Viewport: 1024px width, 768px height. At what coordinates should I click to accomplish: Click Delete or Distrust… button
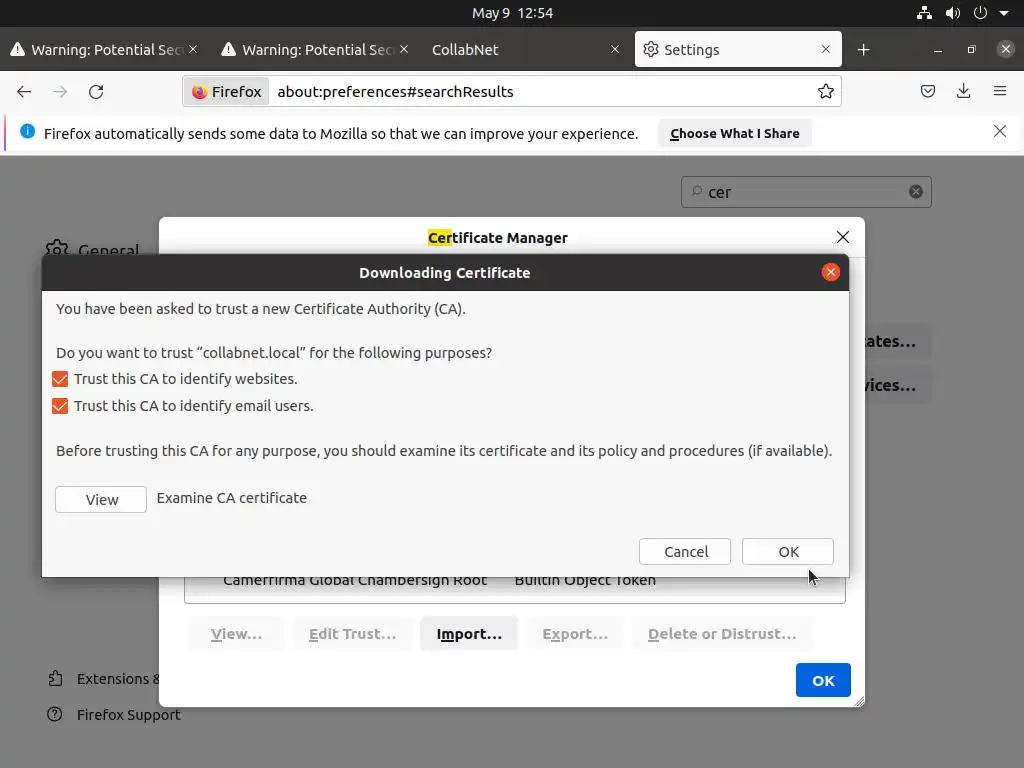click(x=722, y=633)
